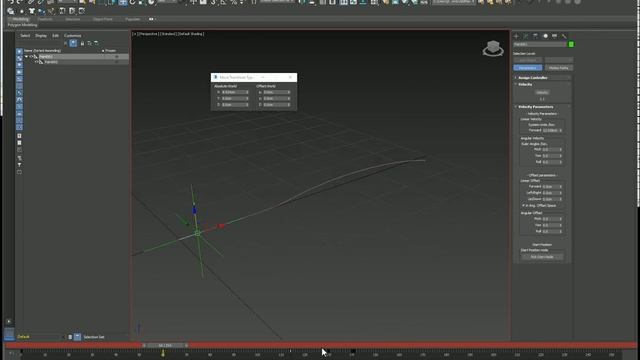640x360 pixels.
Task: Open the Customize menu in Scene Explorer
Action: (73, 36)
